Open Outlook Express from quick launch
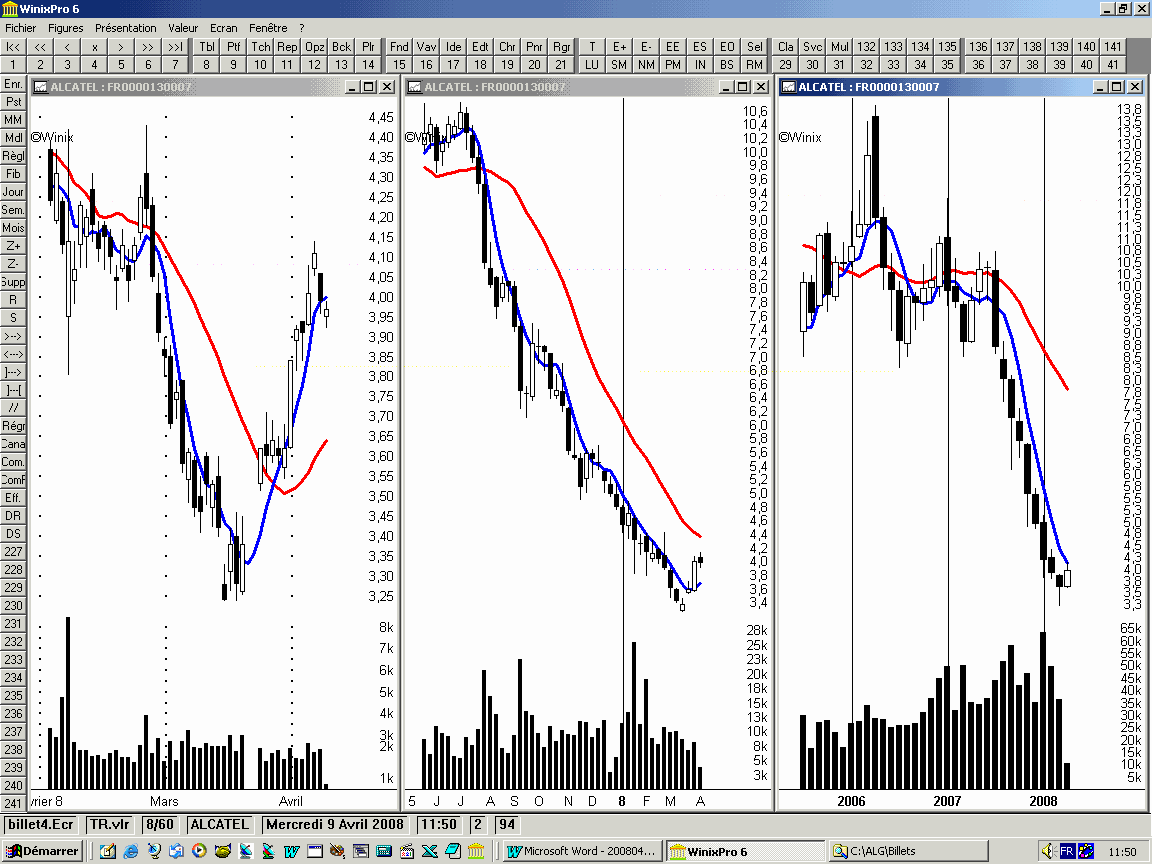The width and height of the screenshot is (1152, 864). coord(176,851)
